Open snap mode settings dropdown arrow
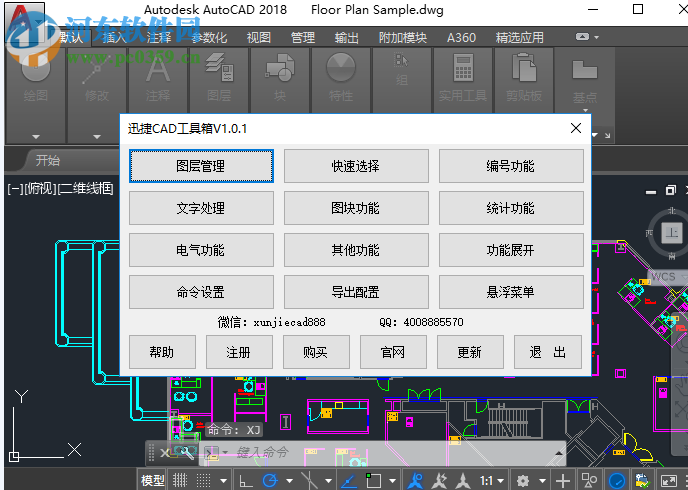The image size is (688, 490). pyautogui.click(x=224, y=481)
